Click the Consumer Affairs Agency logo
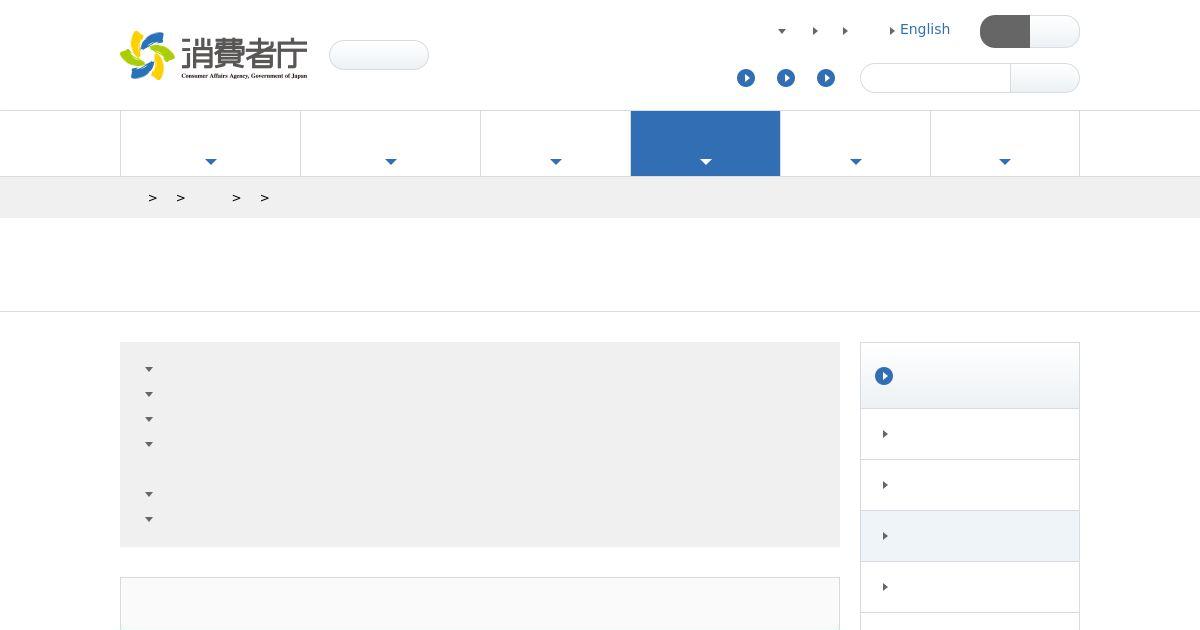This screenshot has width=1200, height=630. [x=214, y=55]
